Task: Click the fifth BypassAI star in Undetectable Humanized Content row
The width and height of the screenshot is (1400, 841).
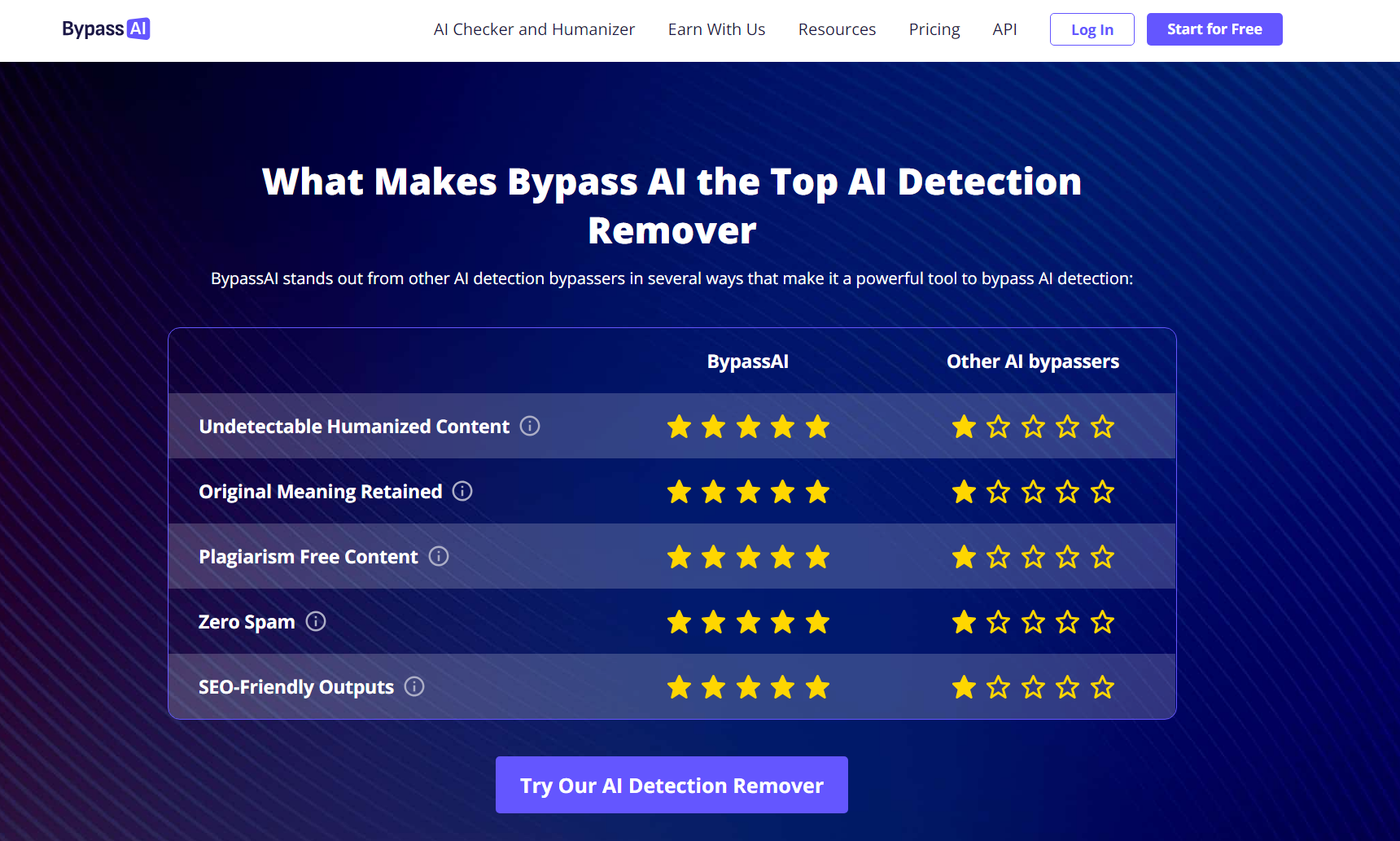Action: [817, 427]
